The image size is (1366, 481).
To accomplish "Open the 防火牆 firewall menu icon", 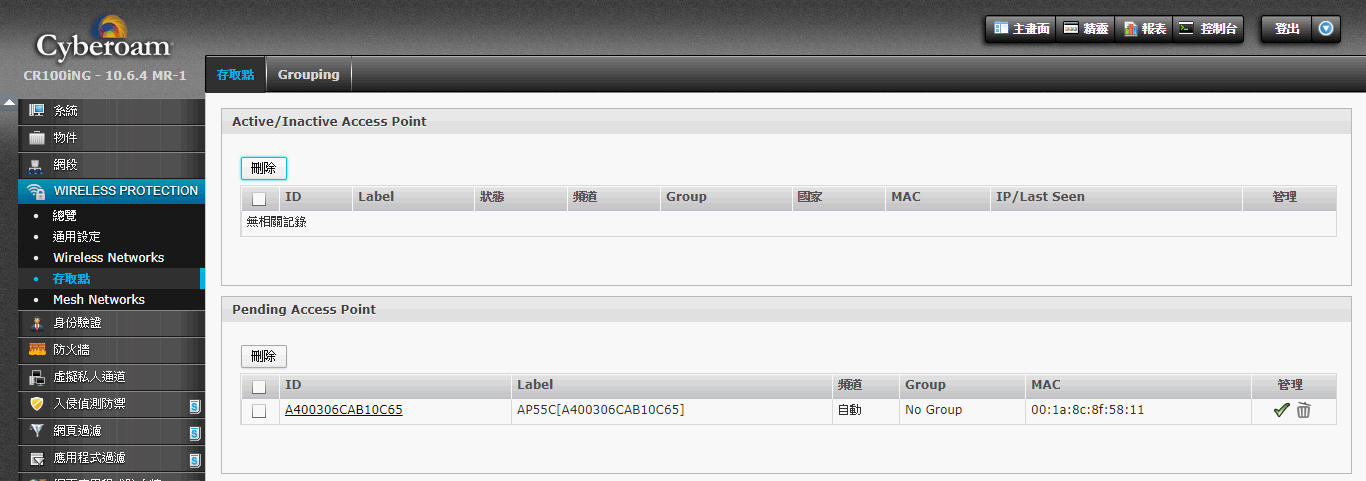I will pyautogui.click(x=37, y=350).
